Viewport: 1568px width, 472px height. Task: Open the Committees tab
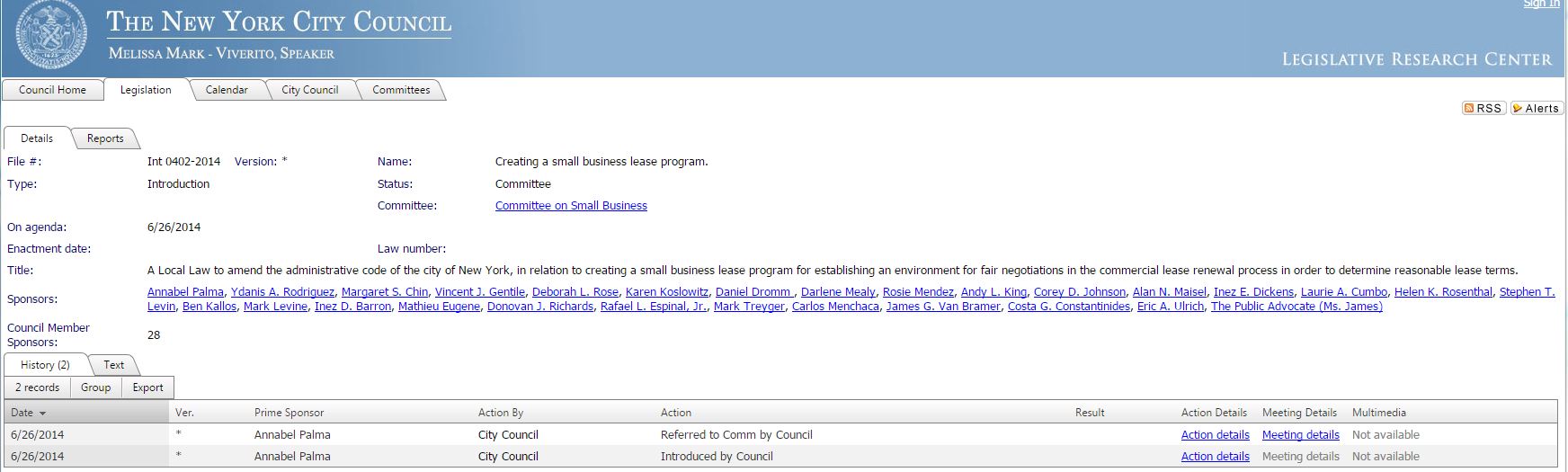401,90
